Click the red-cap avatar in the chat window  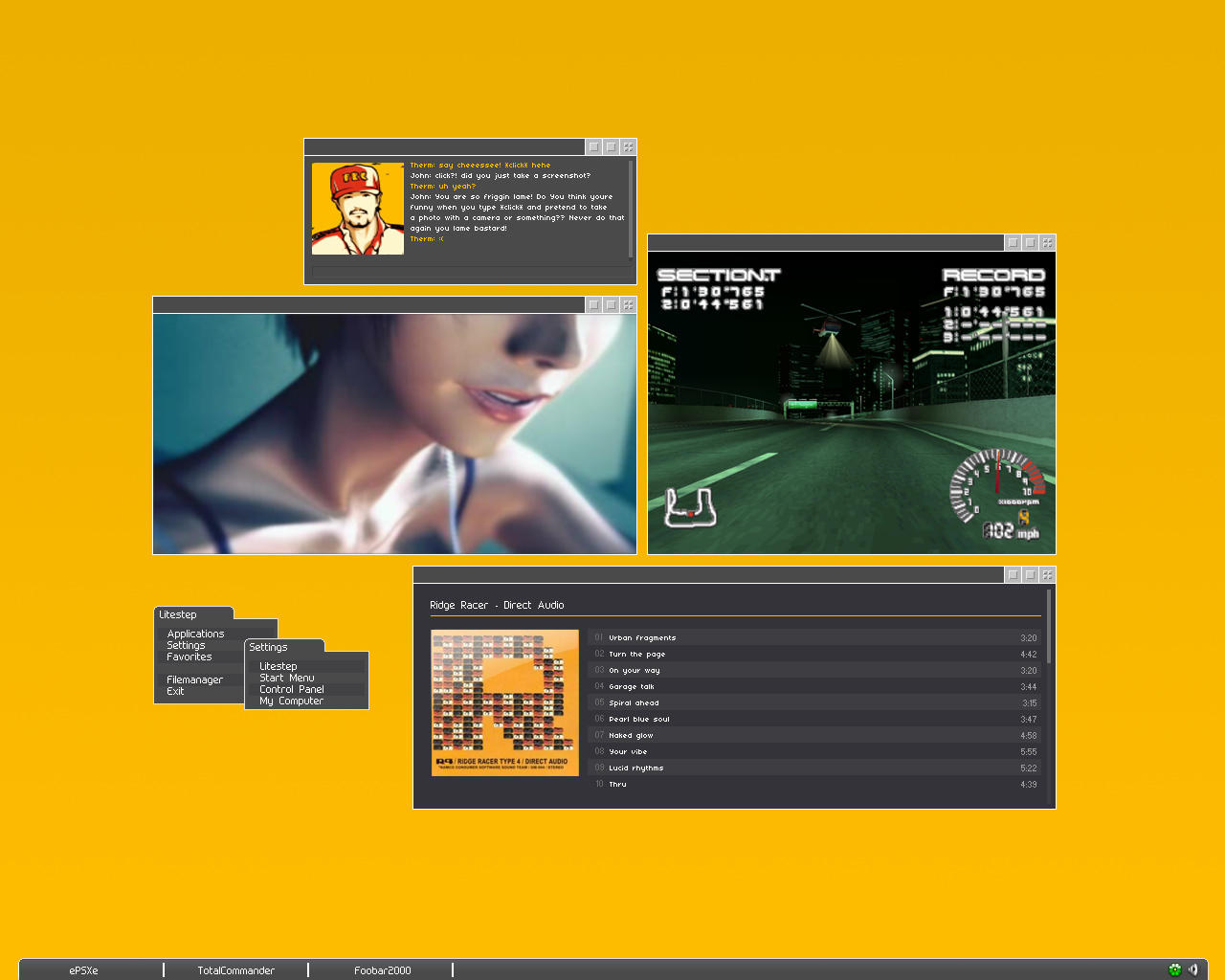point(358,209)
